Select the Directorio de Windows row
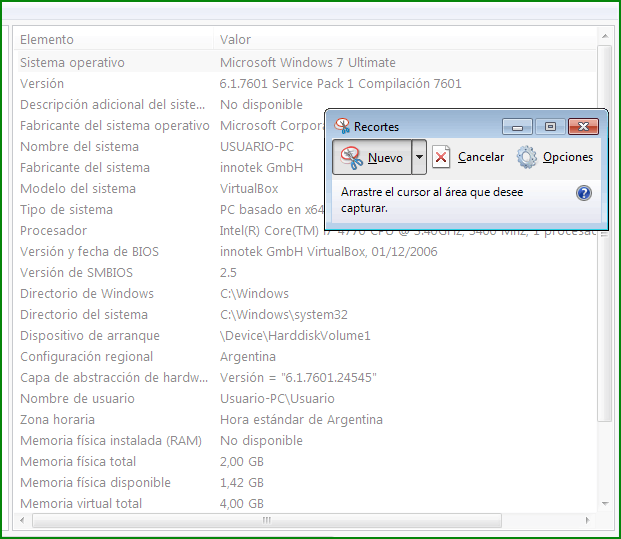This screenshot has height=539, width=621. [x=305, y=293]
